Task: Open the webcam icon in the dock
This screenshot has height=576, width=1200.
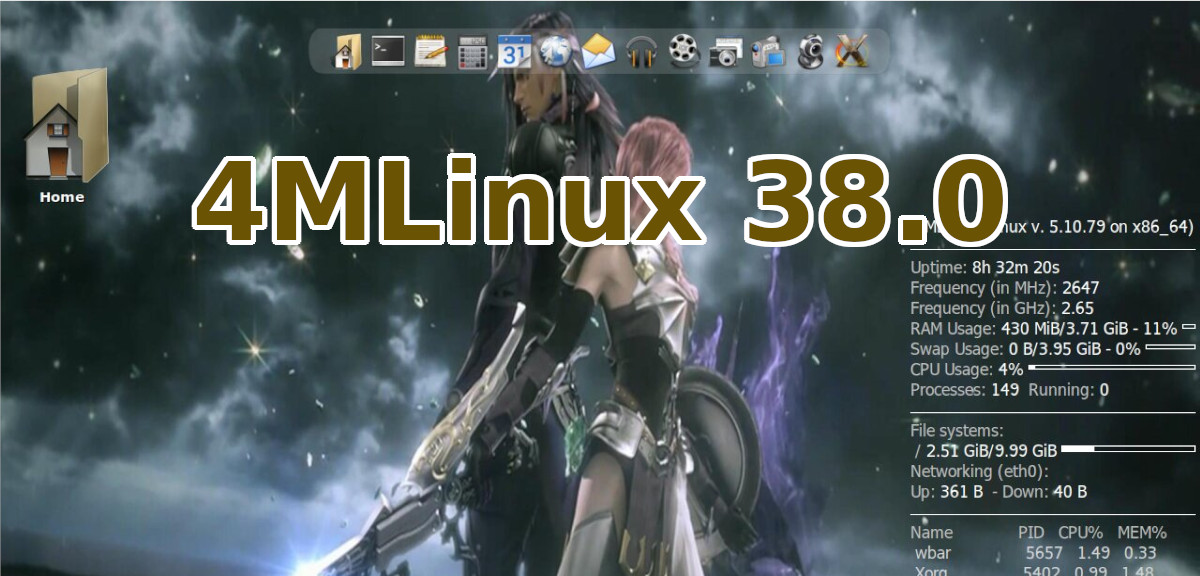Action: click(x=811, y=50)
